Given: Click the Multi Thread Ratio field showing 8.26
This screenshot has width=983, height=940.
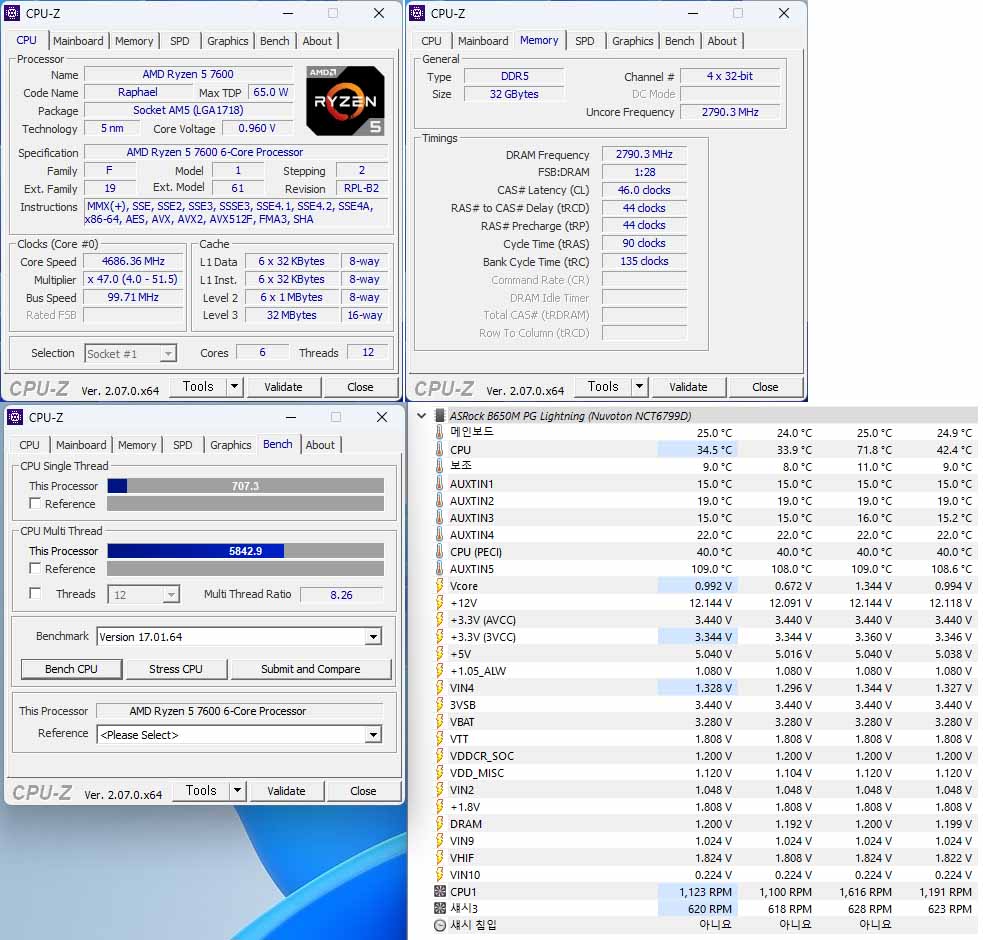Looking at the screenshot, I should click(342, 594).
